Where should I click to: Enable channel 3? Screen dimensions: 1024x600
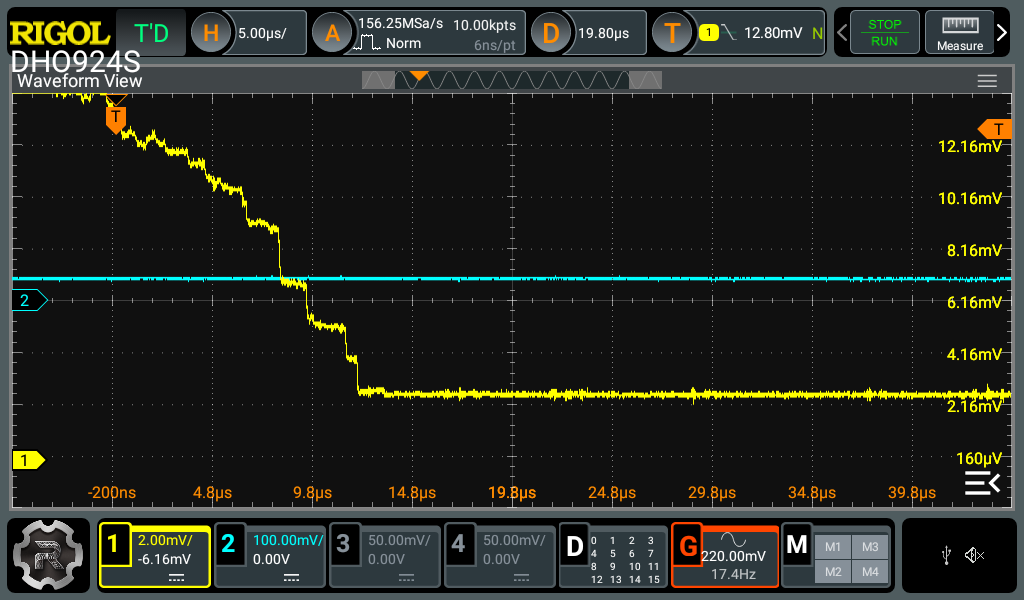(x=385, y=555)
